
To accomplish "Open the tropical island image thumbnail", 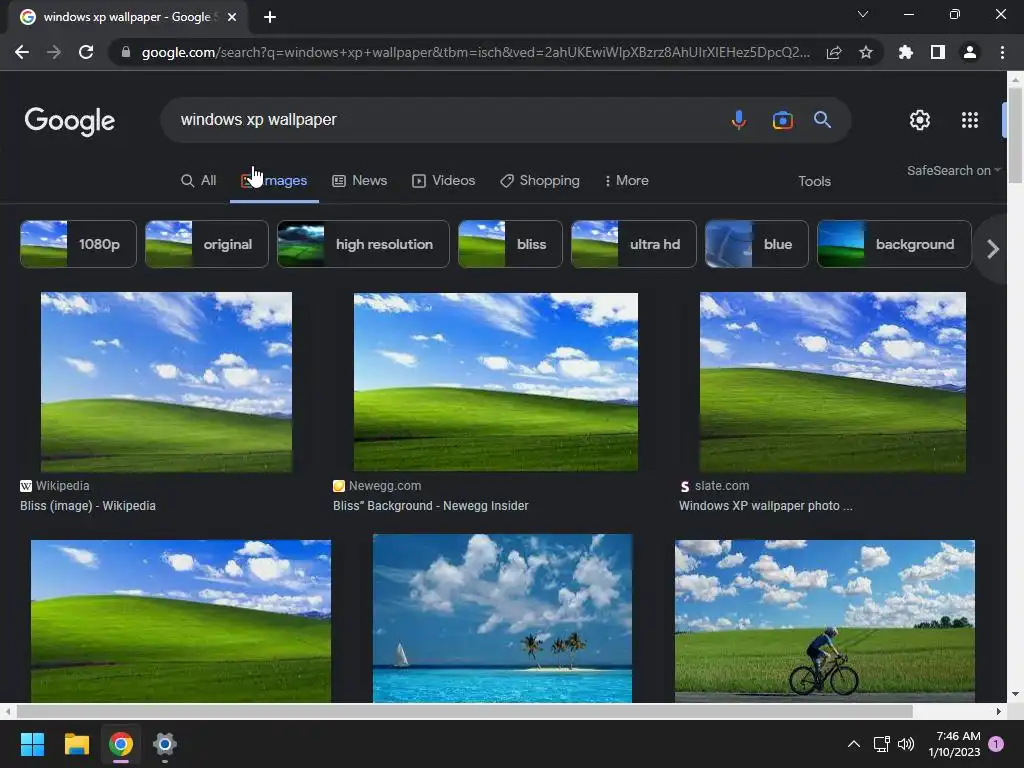I will point(502,618).
